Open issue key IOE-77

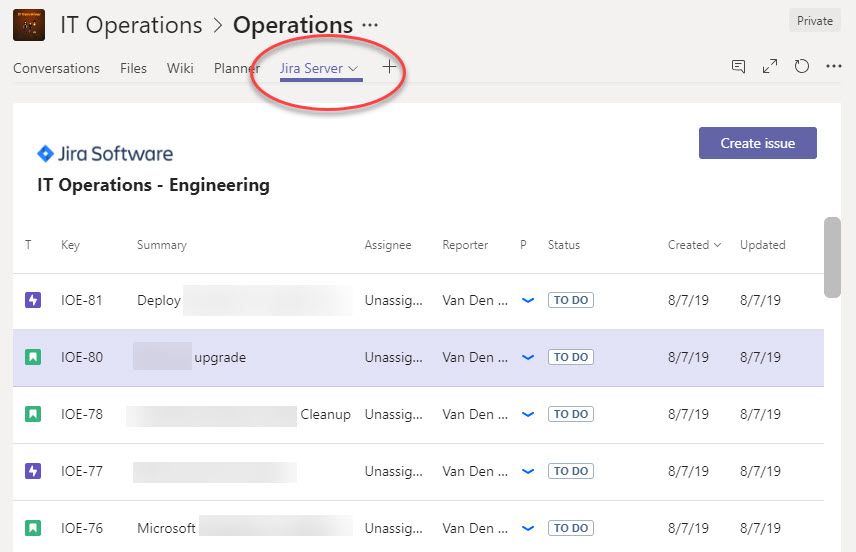point(82,471)
